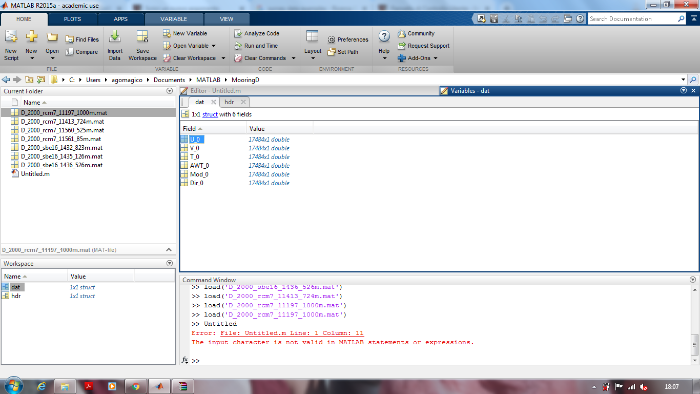Click the error link for Untitled.m
The width and height of the screenshot is (700, 394).
coord(292,333)
